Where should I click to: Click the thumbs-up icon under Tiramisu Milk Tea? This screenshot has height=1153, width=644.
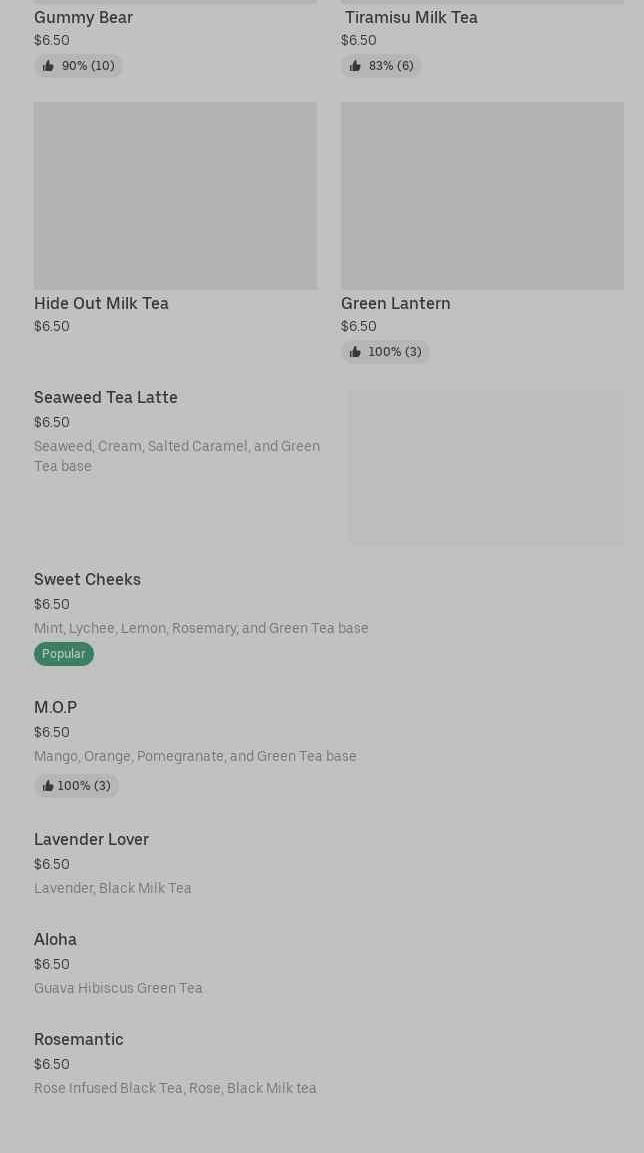coord(355,66)
